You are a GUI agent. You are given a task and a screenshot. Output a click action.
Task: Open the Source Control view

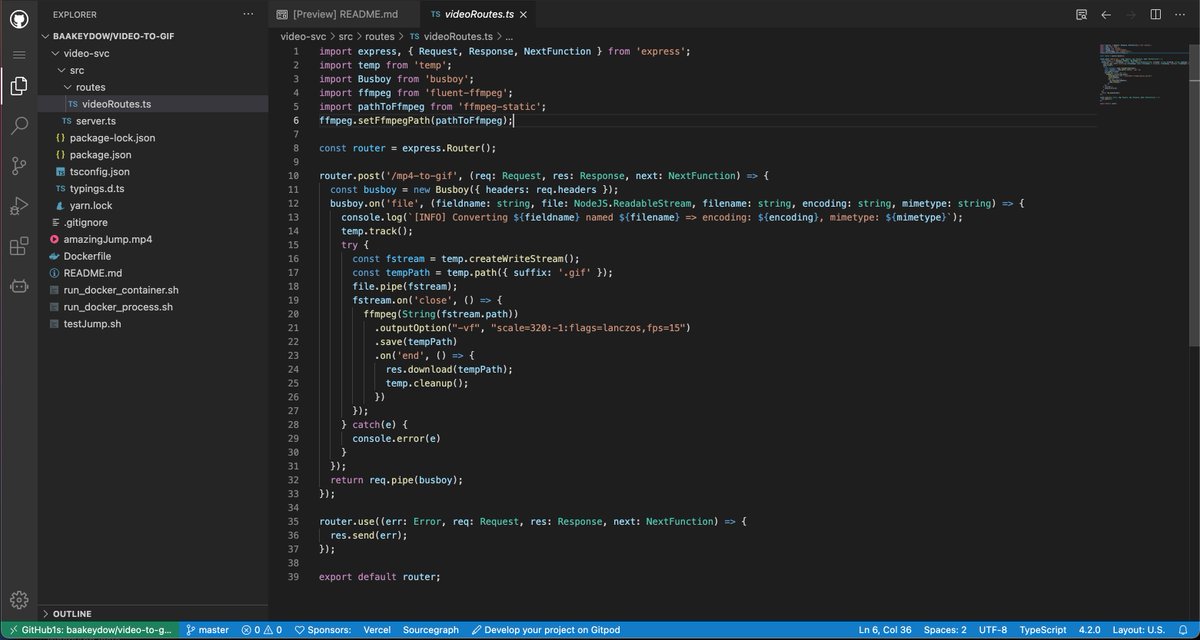point(19,166)
